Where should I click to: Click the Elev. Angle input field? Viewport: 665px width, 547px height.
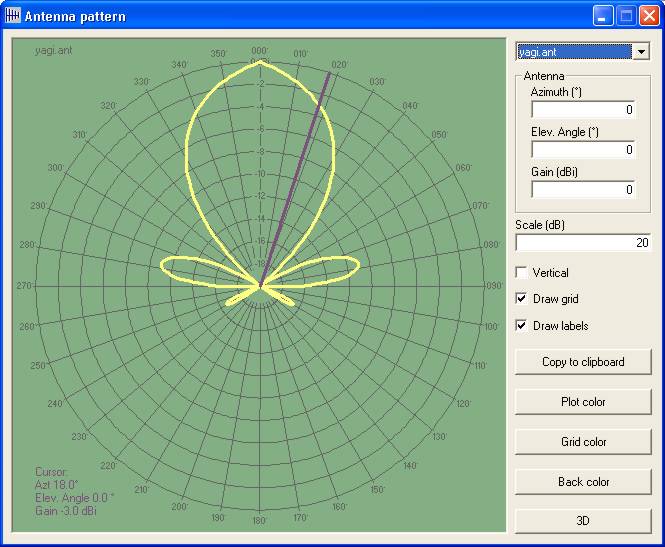click(x=583, y=149)
